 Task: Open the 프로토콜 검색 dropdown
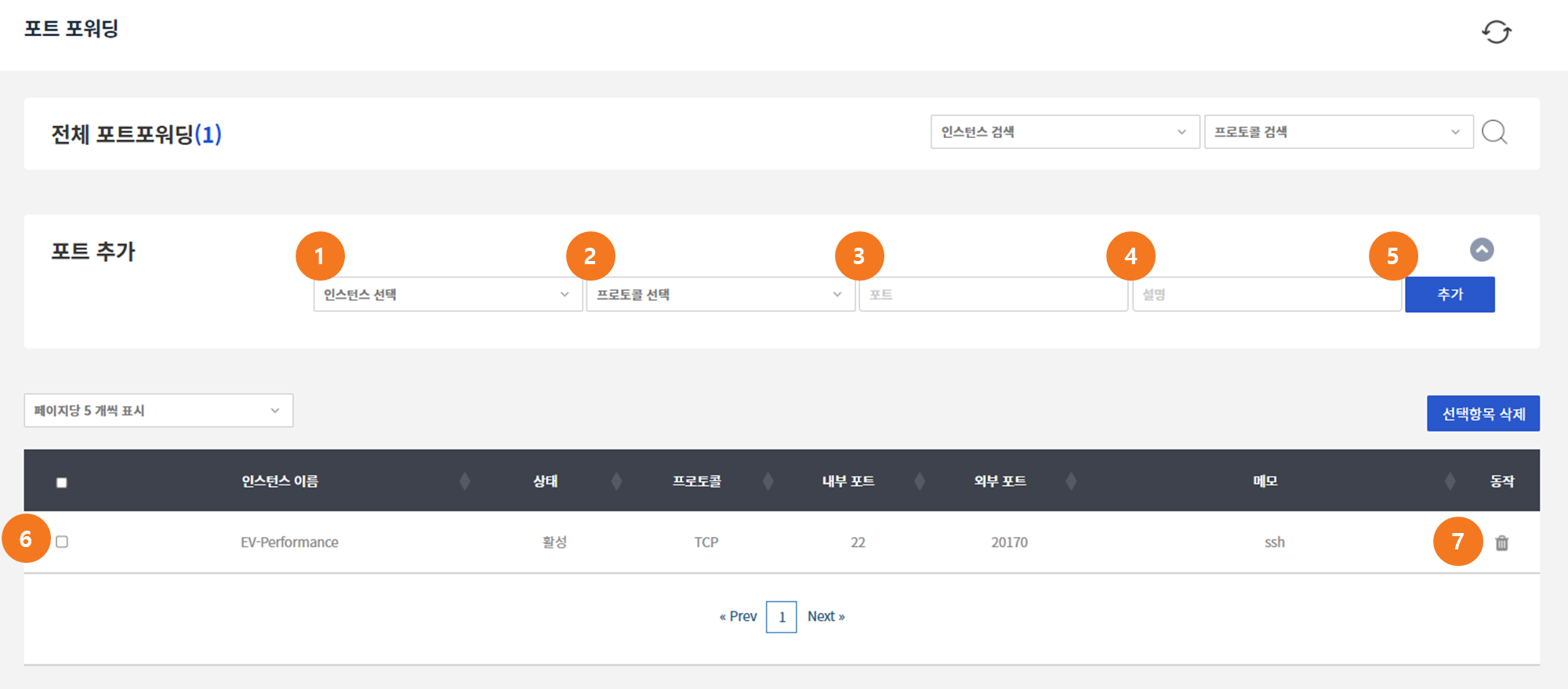(1338, 132)
